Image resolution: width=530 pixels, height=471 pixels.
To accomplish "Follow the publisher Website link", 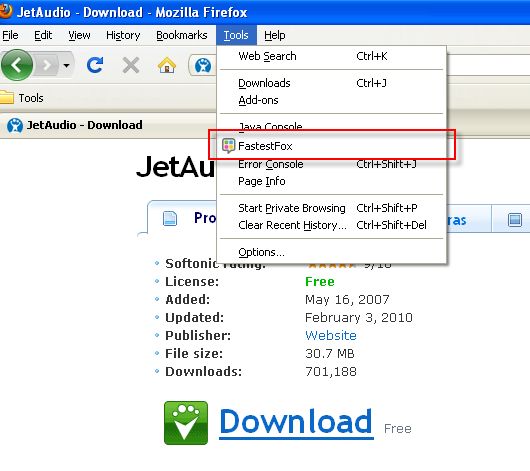I will click(x=331, y=335).
